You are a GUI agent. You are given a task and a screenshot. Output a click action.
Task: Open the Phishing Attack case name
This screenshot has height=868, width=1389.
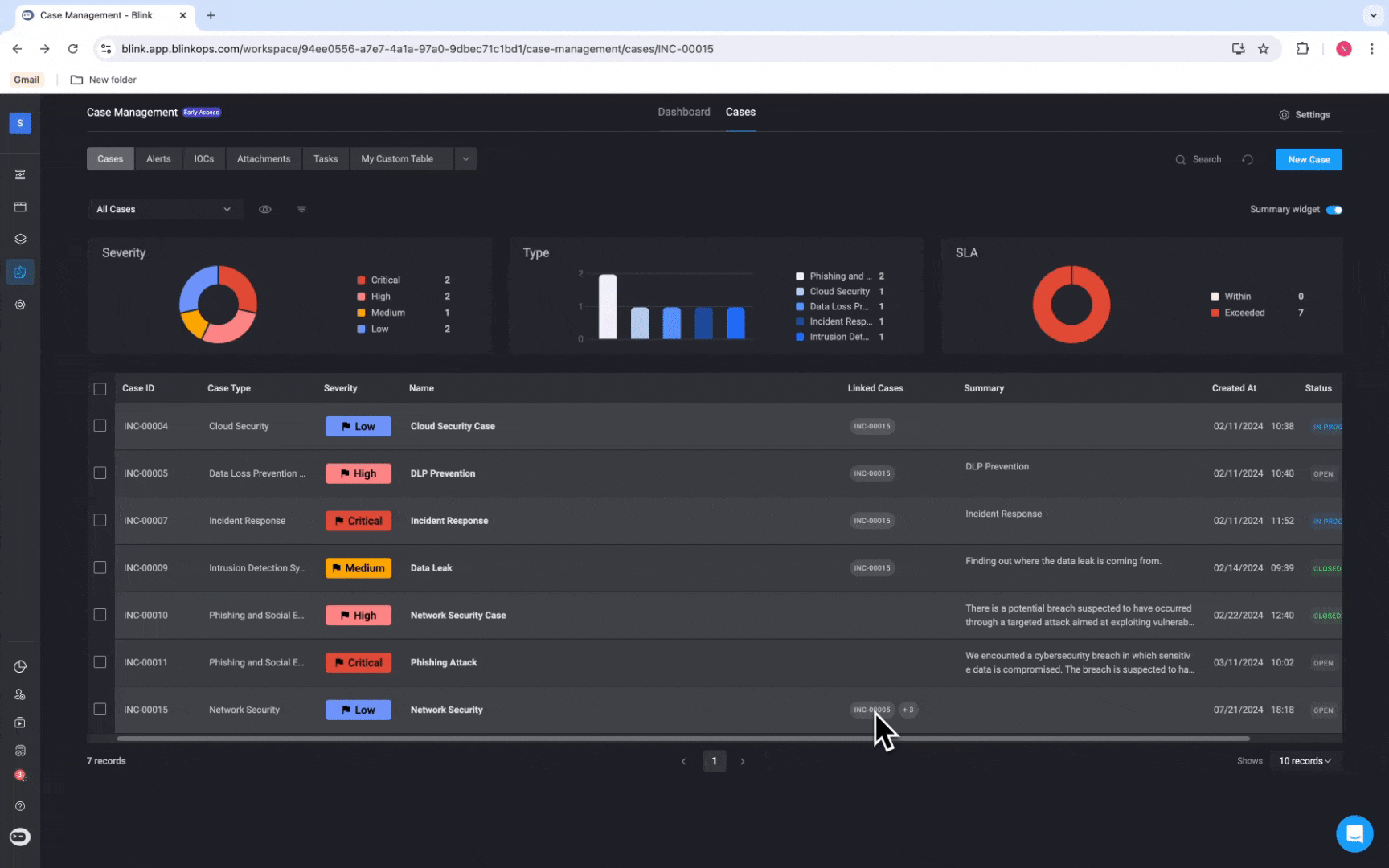(444, 663)
